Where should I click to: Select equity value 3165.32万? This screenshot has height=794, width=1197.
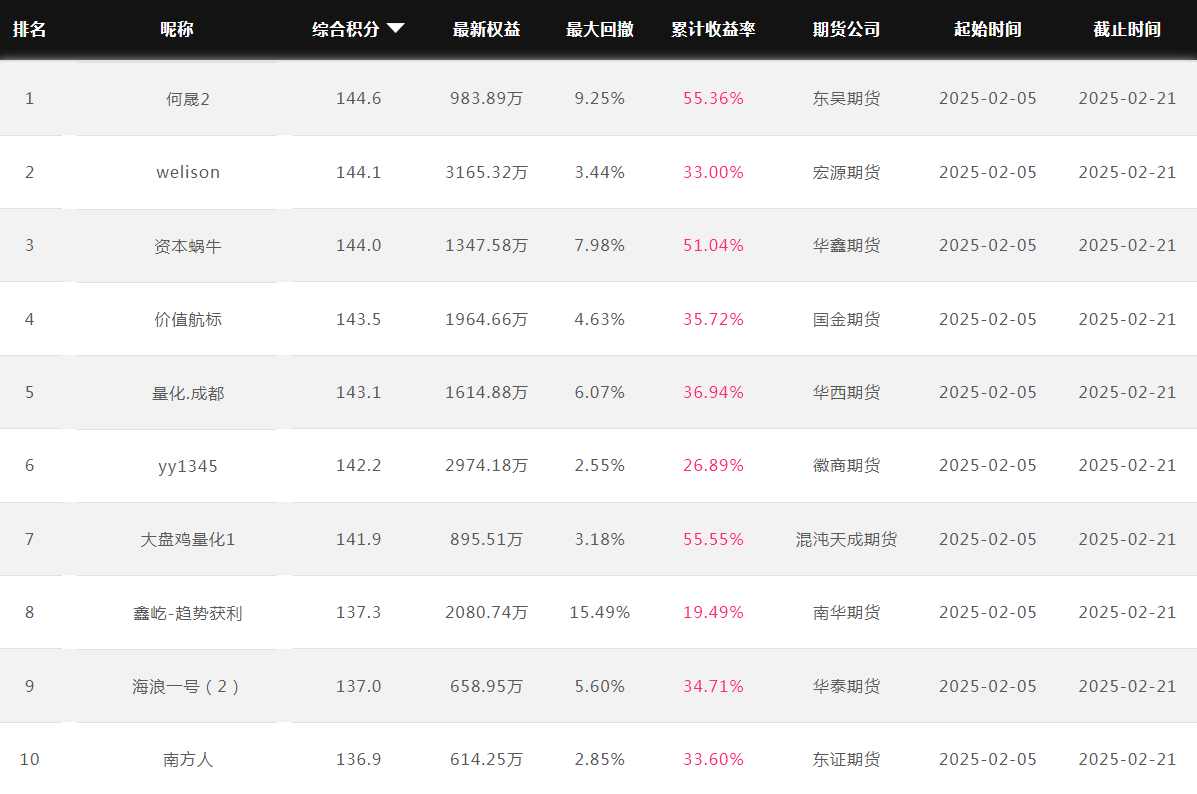pyautogui.click(x=486, y=173)
